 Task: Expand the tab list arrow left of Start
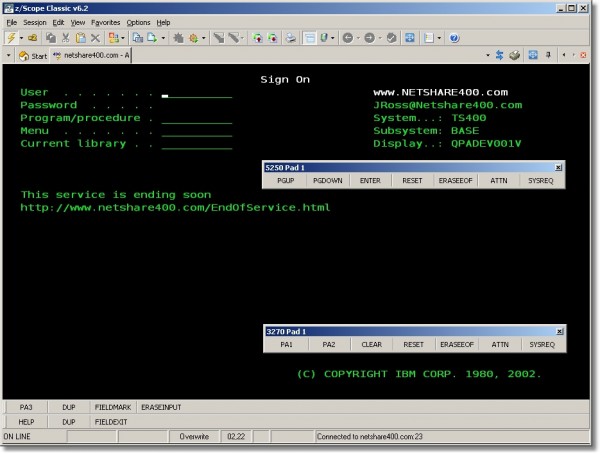point(8,55)
